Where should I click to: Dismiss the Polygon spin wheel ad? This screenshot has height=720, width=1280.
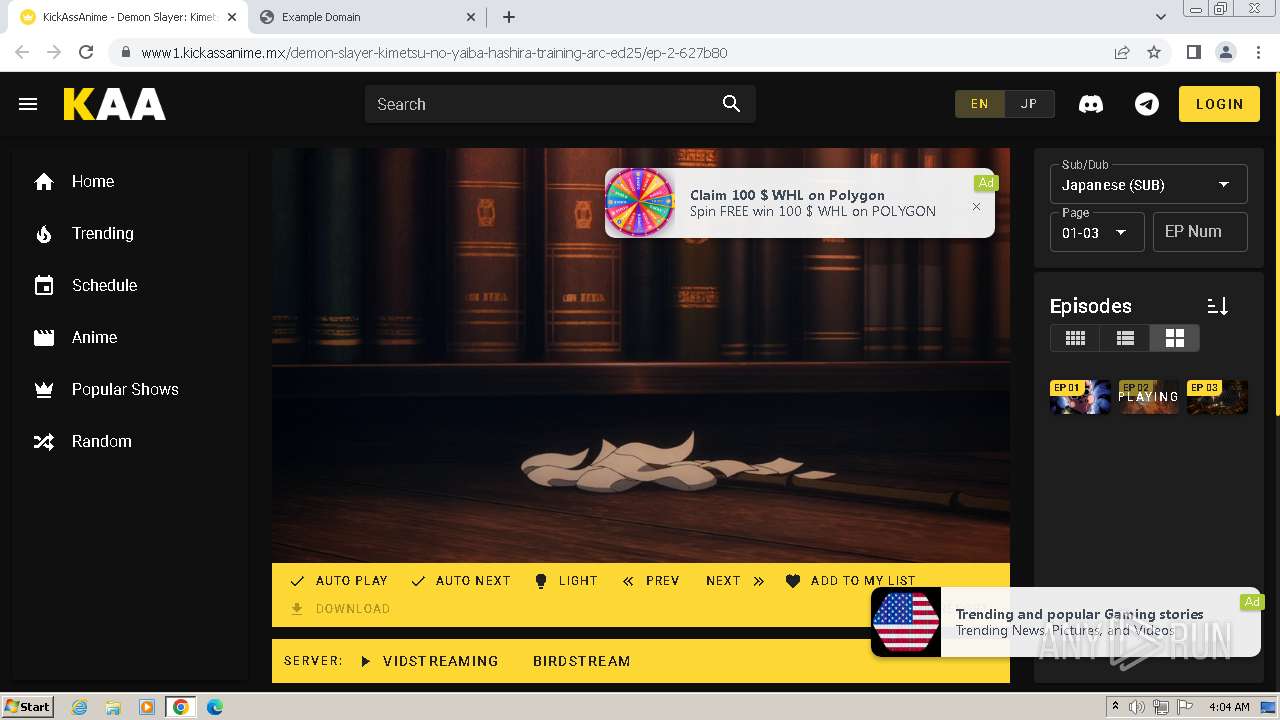pos(976,207)
